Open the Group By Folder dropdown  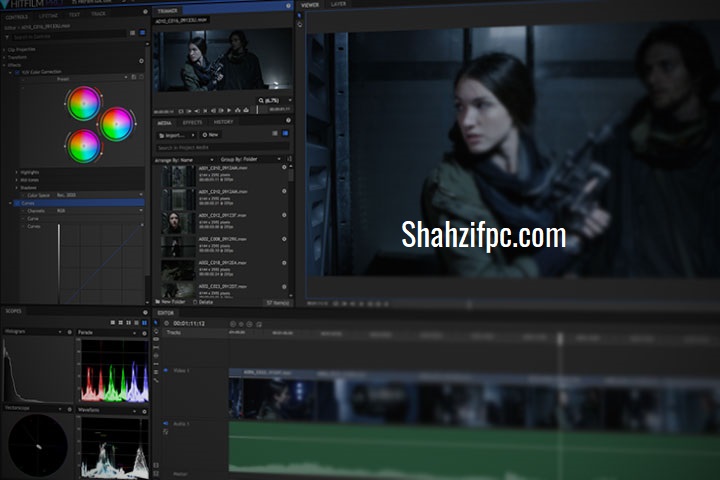[250, 159]
